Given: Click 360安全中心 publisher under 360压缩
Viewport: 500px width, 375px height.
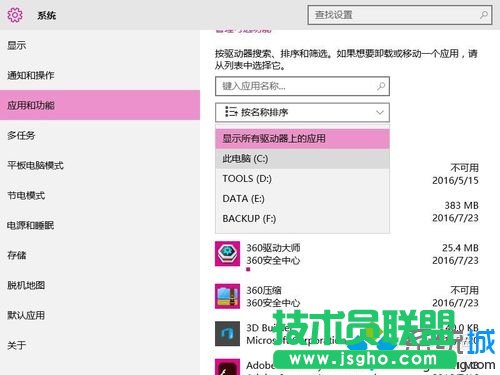Looking at the screenshot, I should (273, 303).
